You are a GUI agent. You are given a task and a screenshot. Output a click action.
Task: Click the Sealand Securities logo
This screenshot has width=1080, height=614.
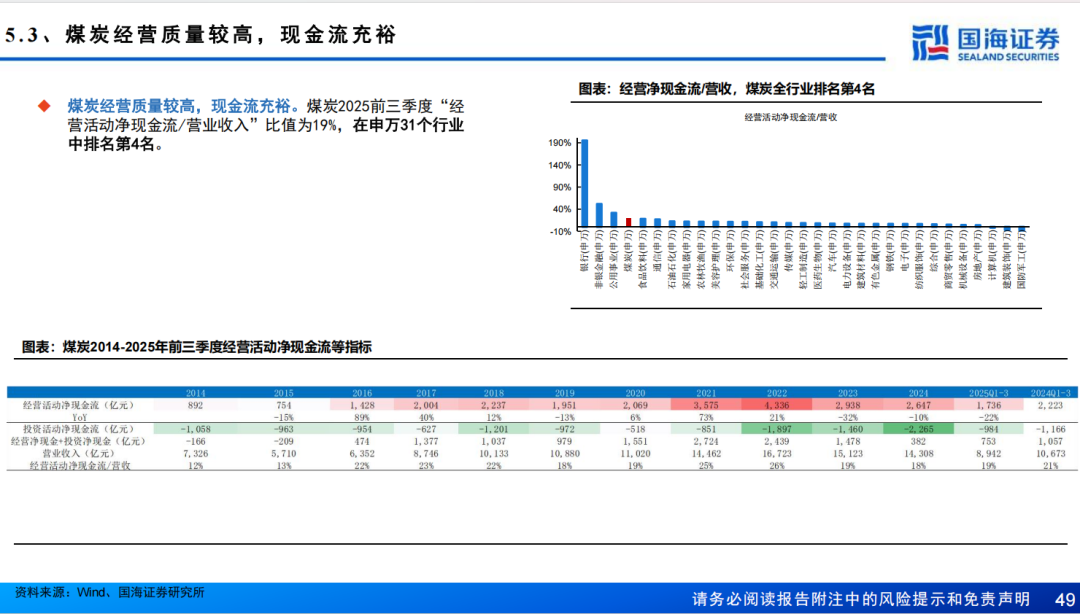[985, 43]
